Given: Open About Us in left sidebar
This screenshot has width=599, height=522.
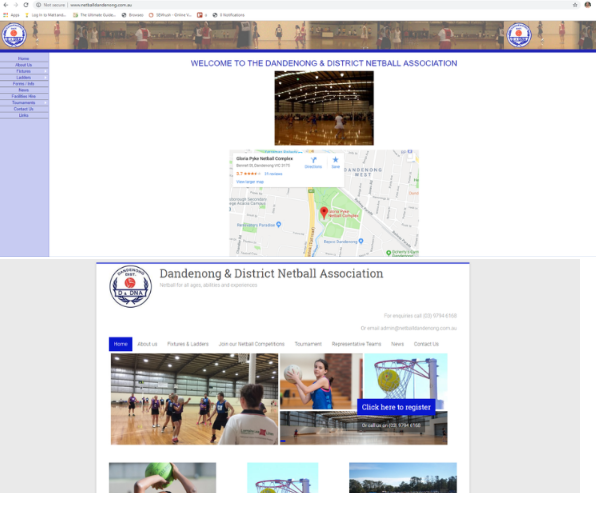Looking at the screenshot, I should [24, 65].
